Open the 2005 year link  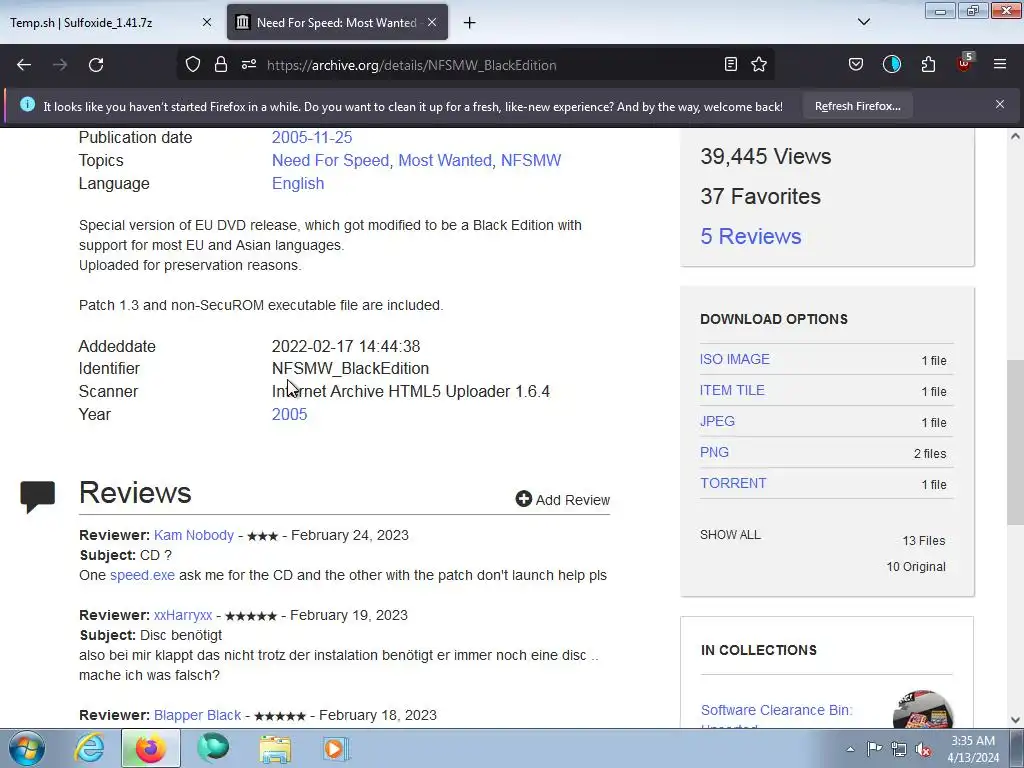[x=289, y=414]
